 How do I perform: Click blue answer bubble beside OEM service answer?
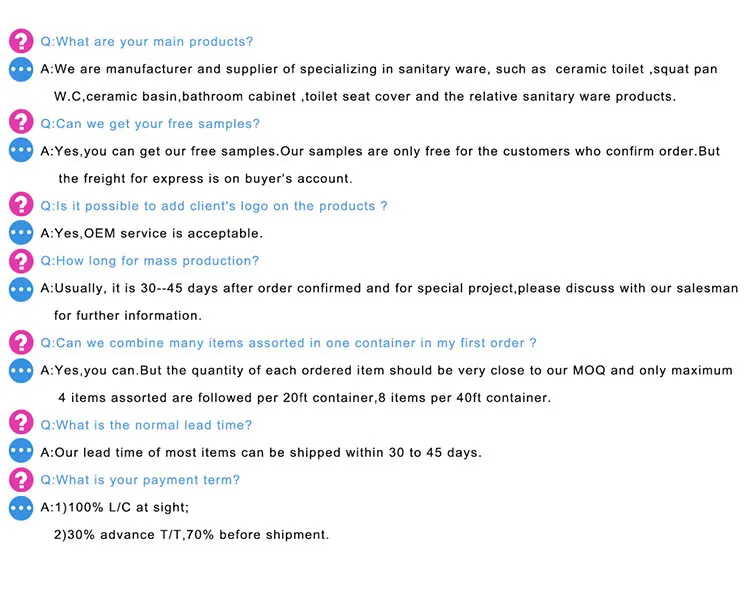(21, 233)
